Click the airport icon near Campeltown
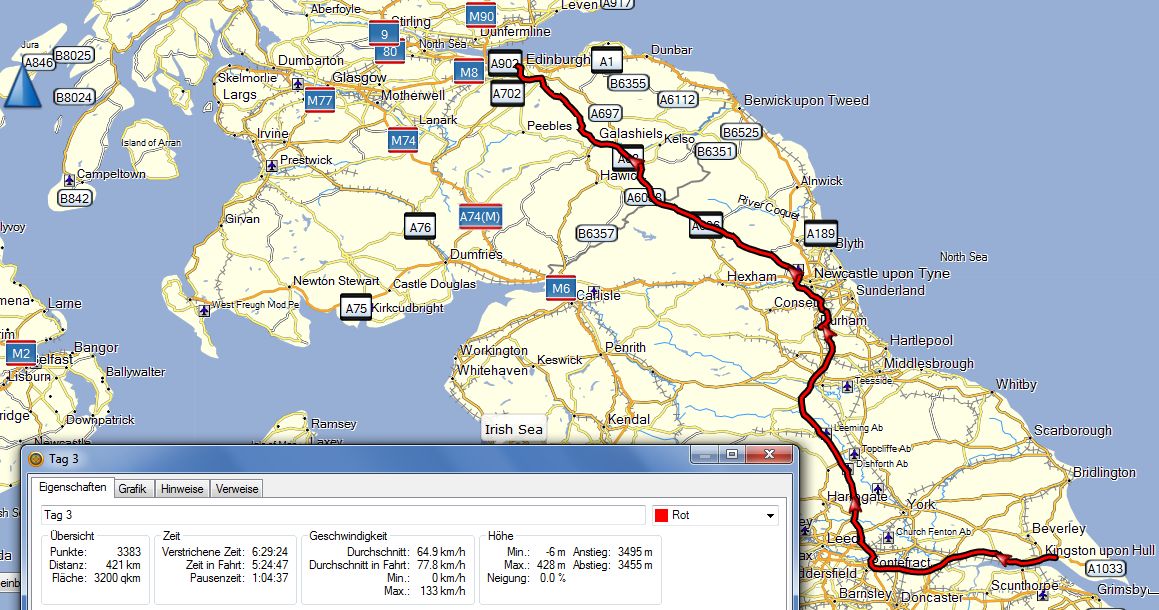The height and width of the screenshot is (610, 1159). coord(68,180)
